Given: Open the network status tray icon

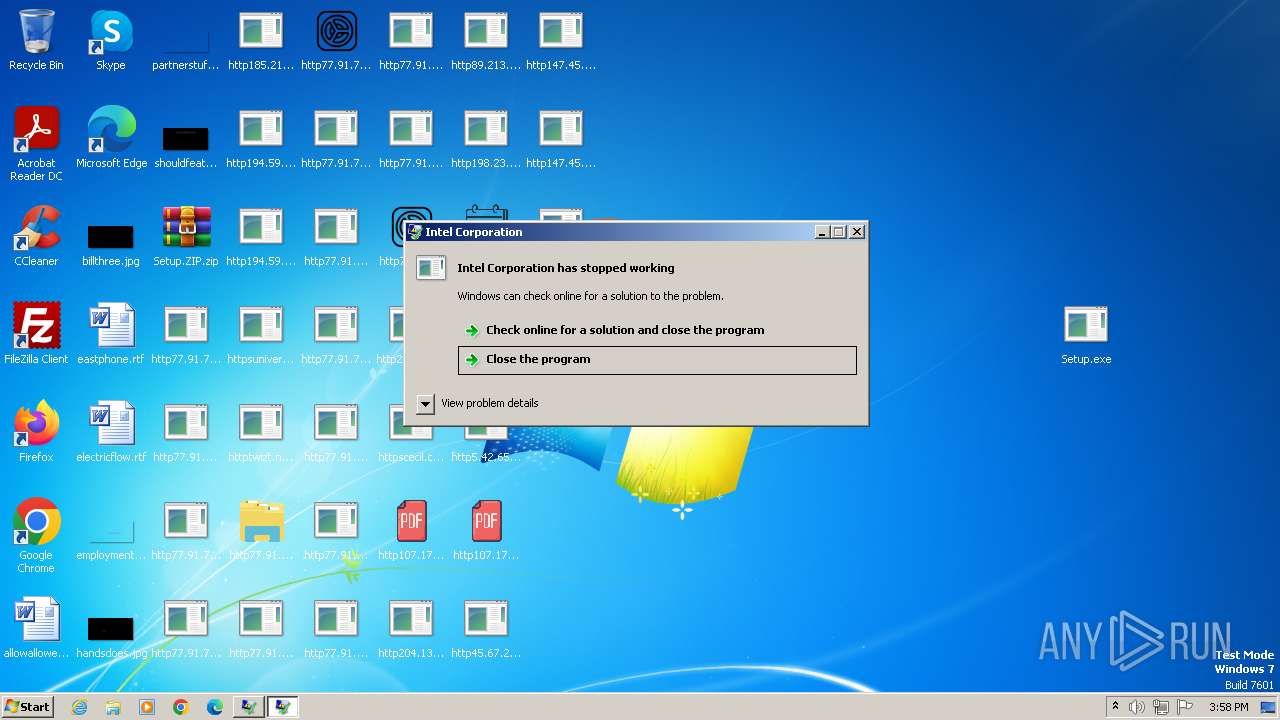Looking at the screenshot, I should (x=1161, y=707).
